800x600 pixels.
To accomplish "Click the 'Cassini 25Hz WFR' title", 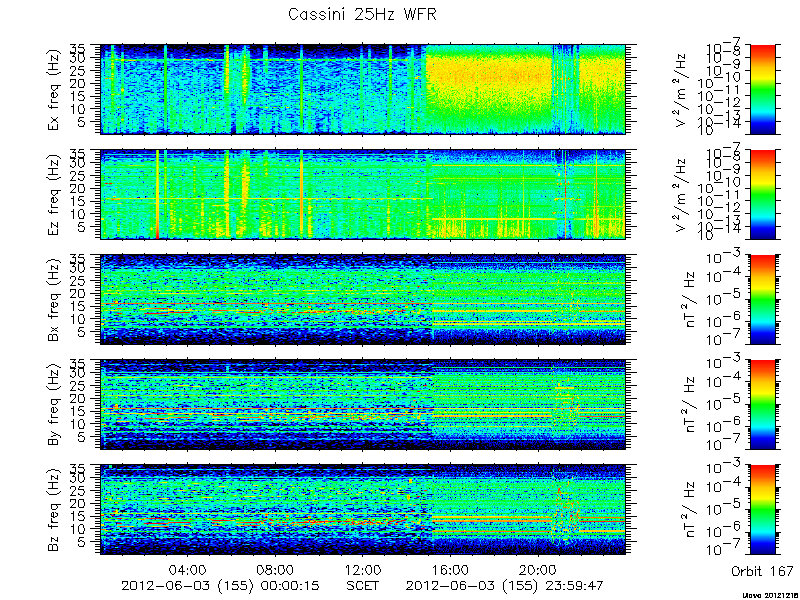I will pos(362,14).
